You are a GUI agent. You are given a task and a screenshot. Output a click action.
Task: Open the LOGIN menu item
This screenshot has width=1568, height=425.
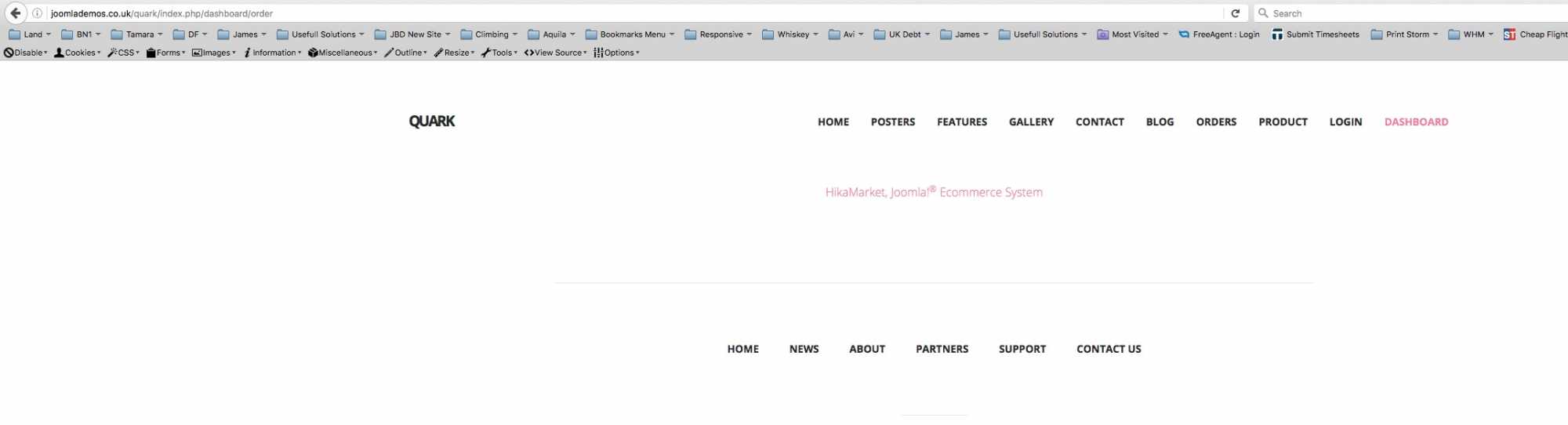click(1346, 122)
